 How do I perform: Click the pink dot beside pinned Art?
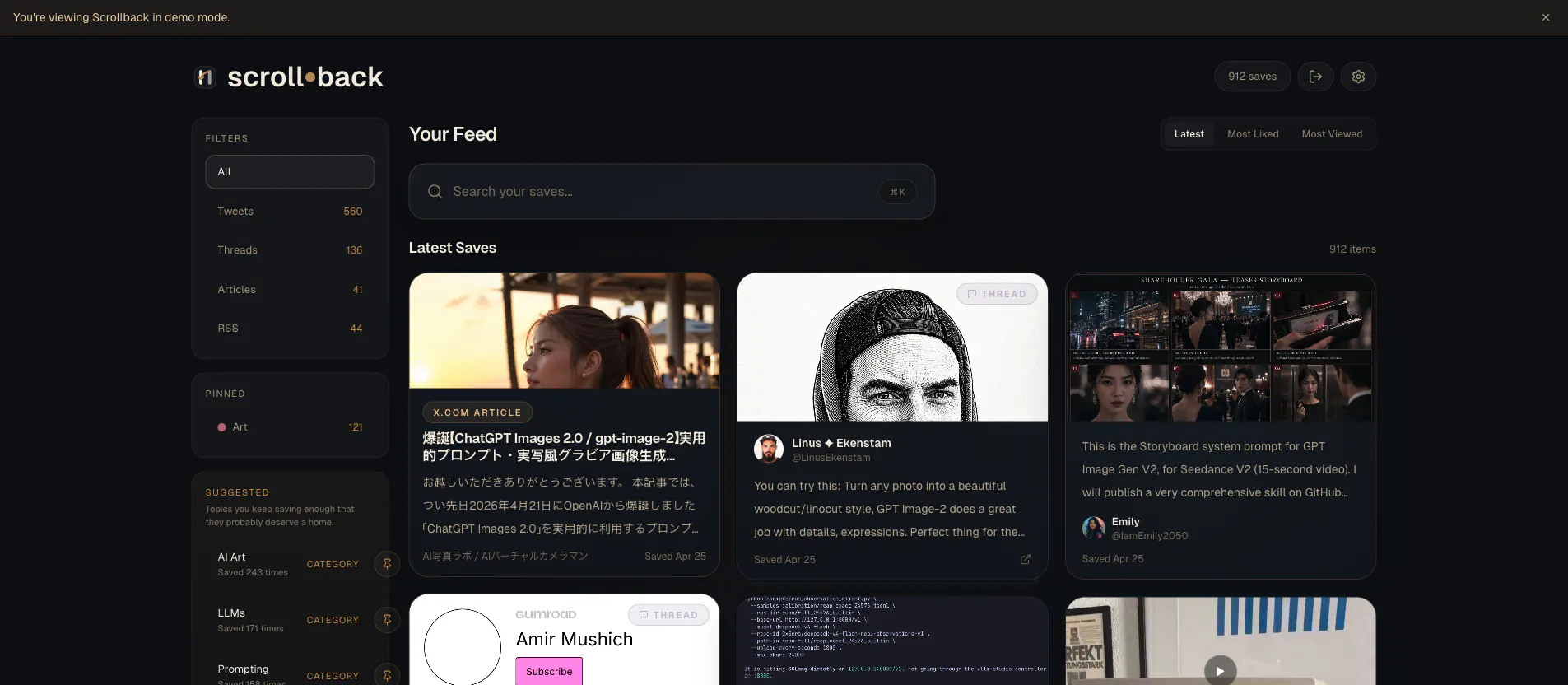221,427
